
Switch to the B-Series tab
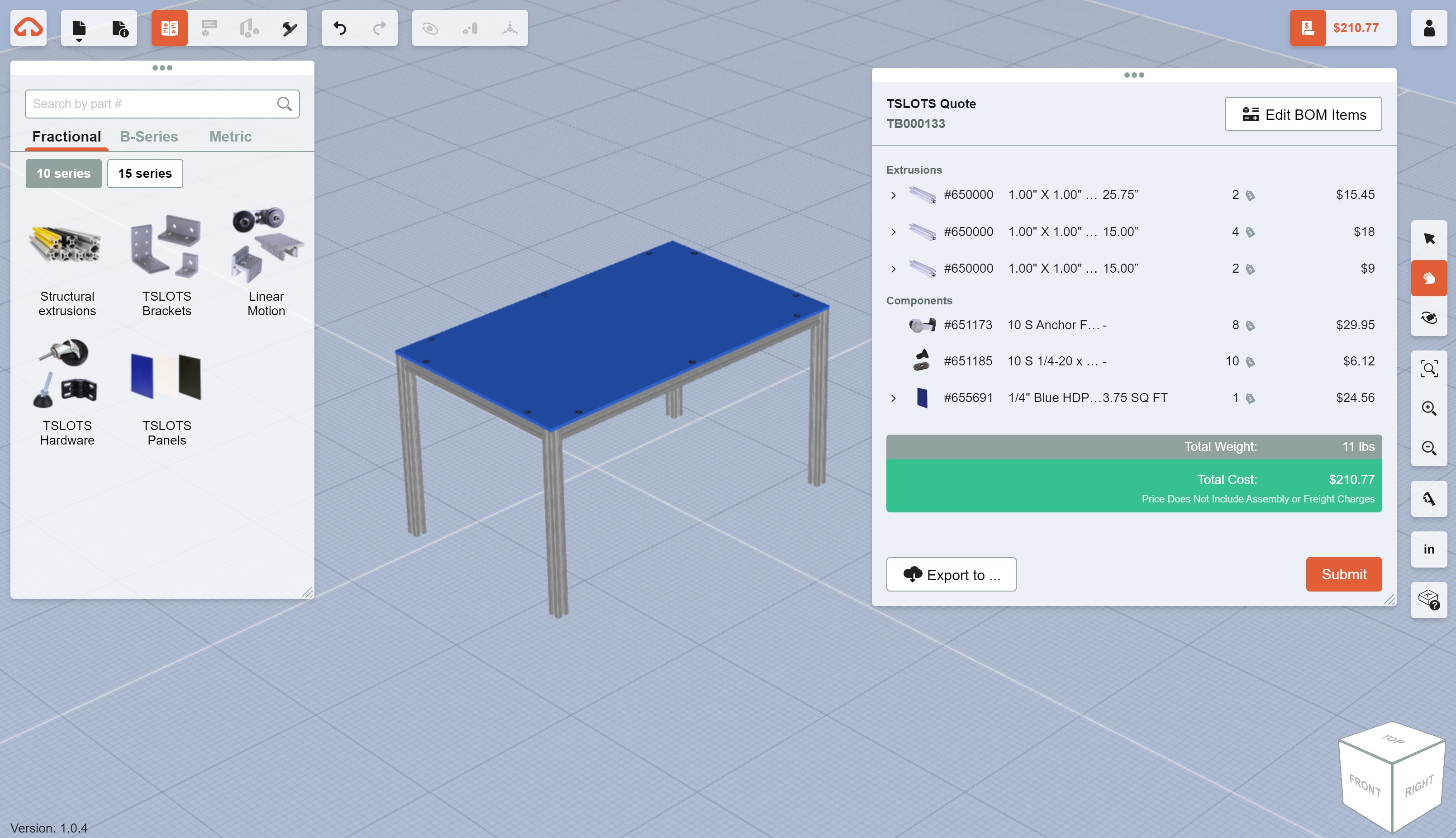tap(149, 137)
